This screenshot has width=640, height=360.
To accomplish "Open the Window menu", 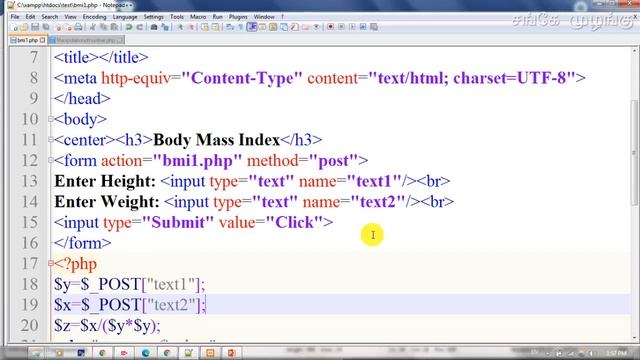I will click(x=264, y=17).
